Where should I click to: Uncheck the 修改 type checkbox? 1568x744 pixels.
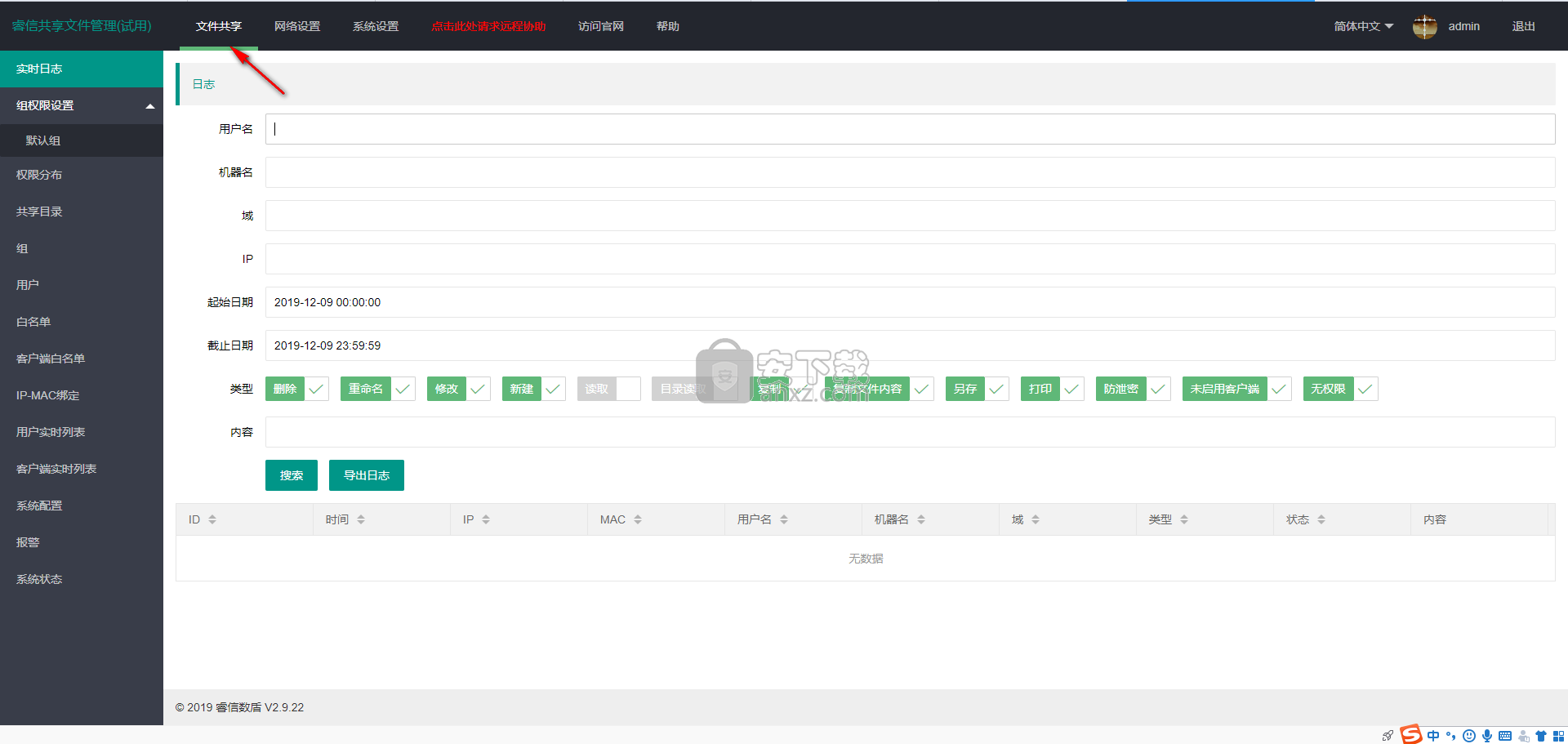[458, 389]
